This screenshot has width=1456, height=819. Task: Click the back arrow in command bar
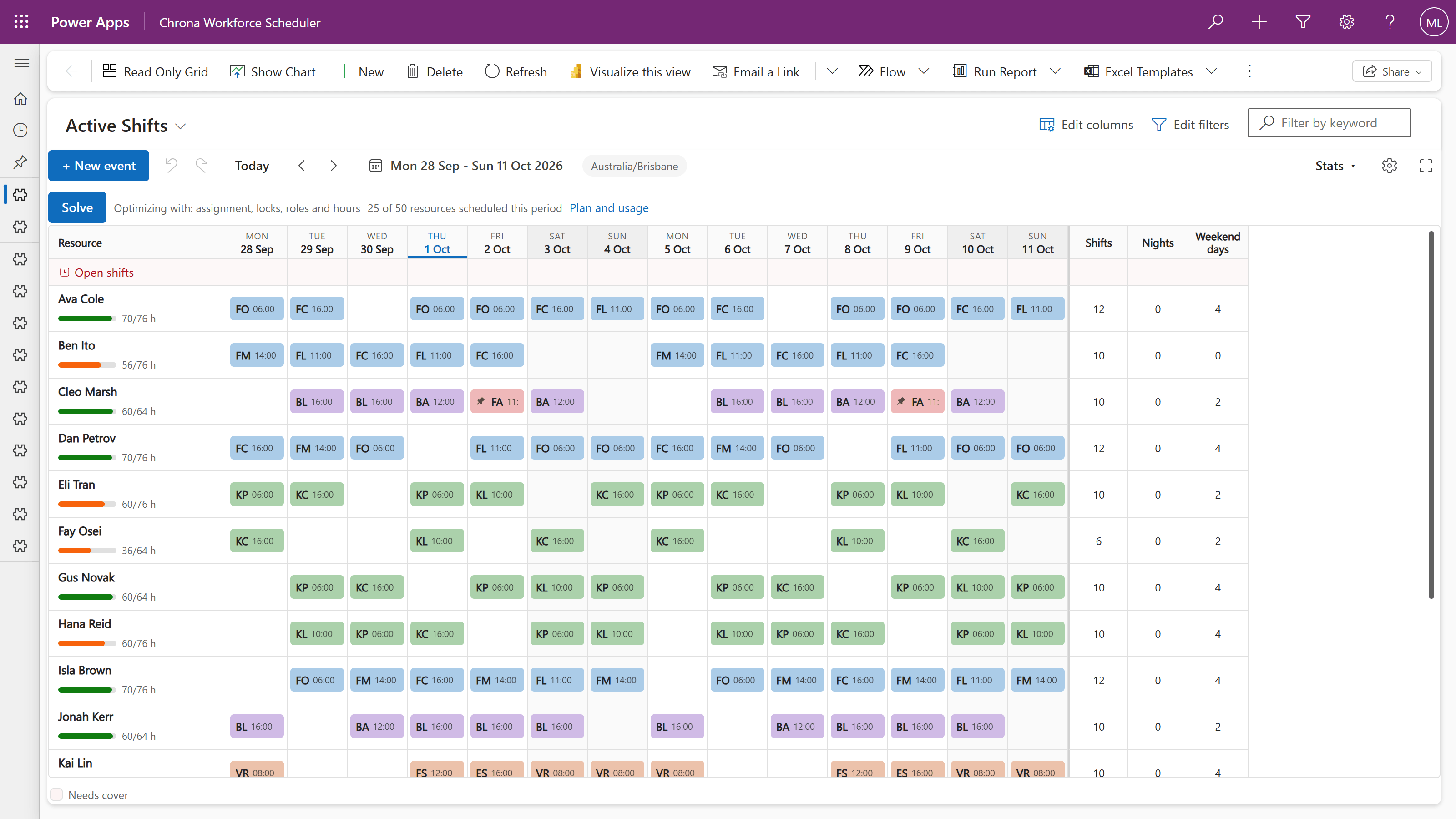click(x=72, y=71)
